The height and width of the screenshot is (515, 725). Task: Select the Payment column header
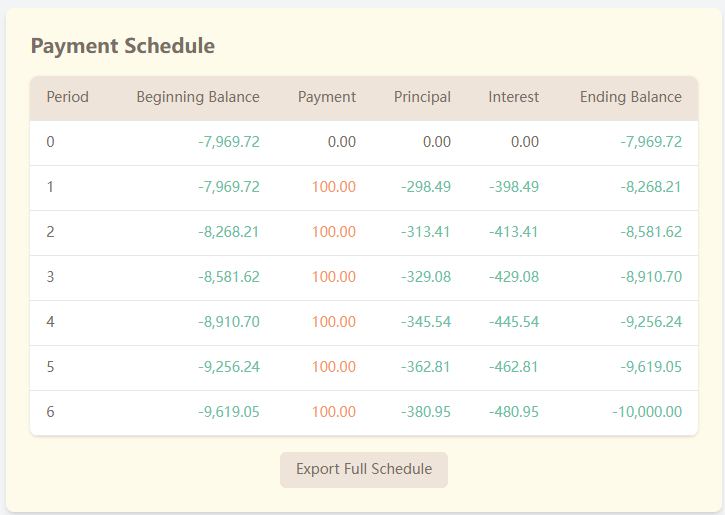pyautogui.click(x=326, y=97)
